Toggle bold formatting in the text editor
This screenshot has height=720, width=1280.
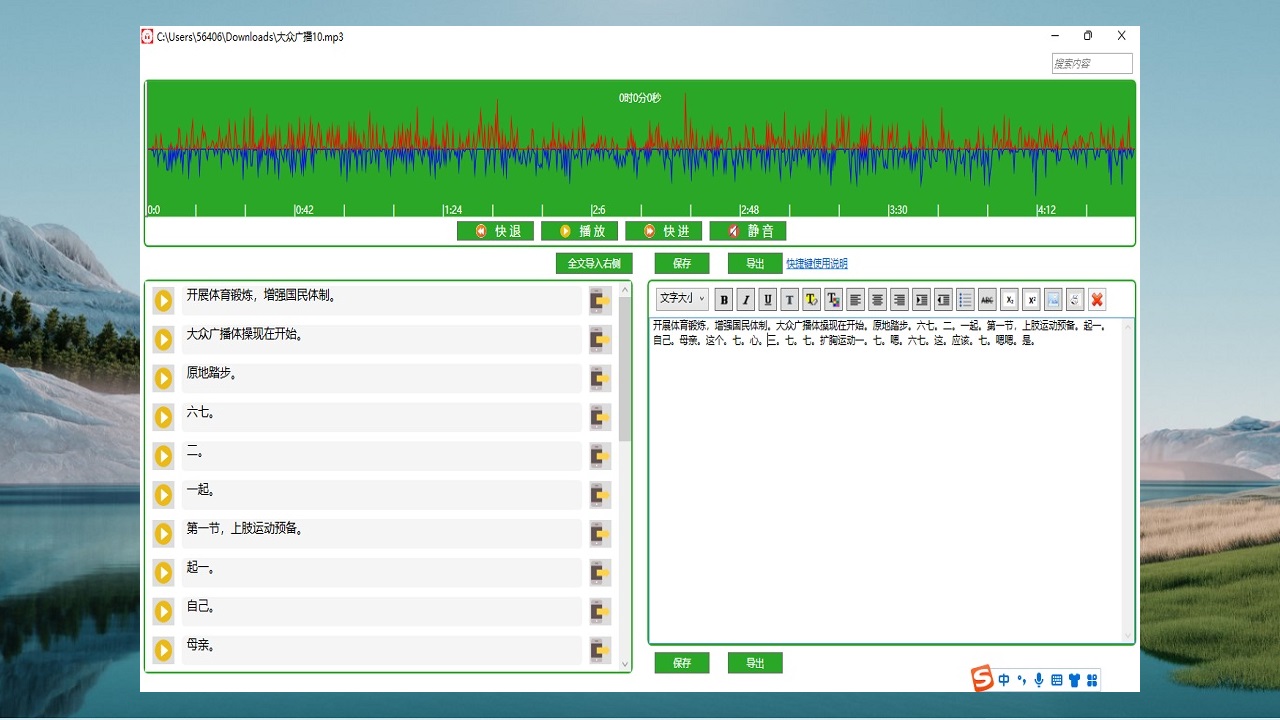(724, 299)
